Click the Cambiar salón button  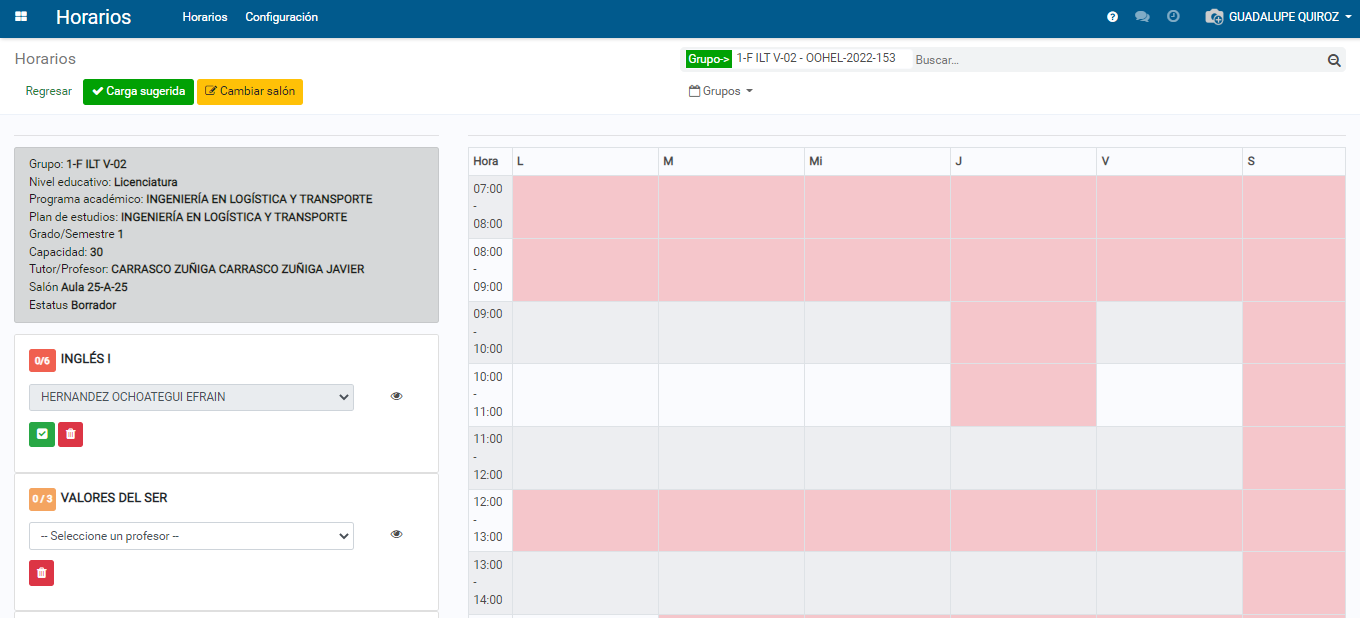[x=250, y=92]
